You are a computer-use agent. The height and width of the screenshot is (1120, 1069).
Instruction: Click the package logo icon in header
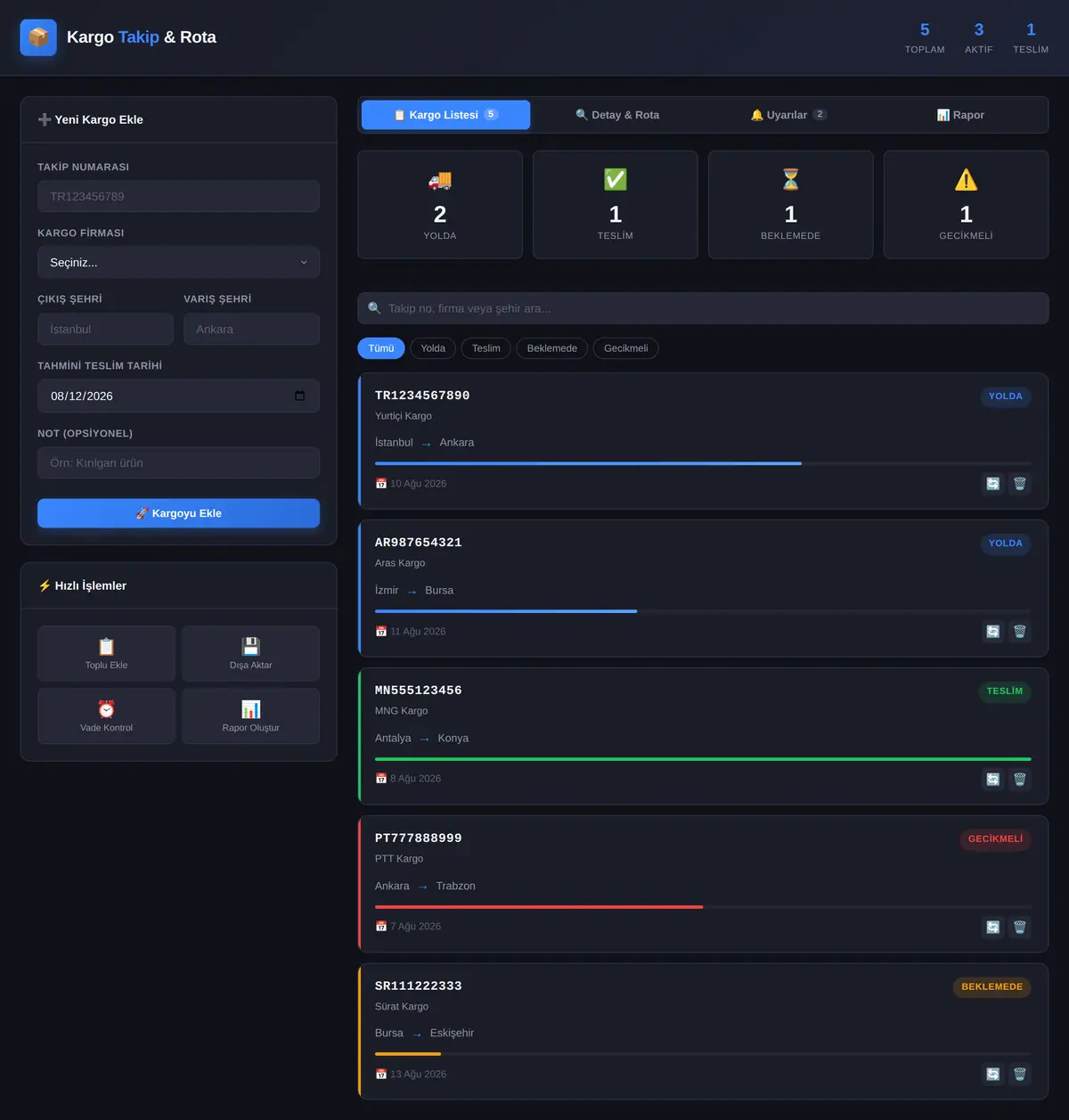click(38, 37)
